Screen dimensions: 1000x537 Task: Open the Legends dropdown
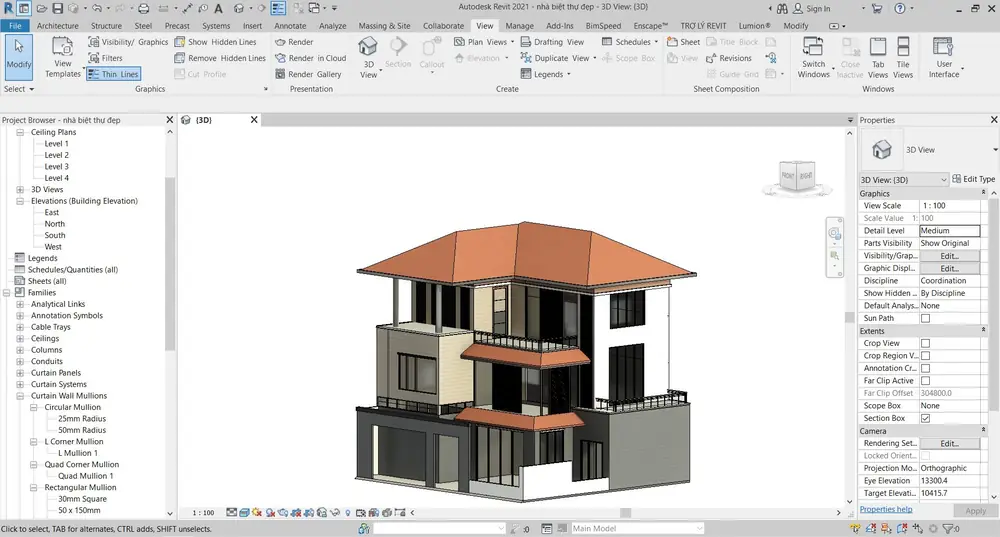click(545, 74)
